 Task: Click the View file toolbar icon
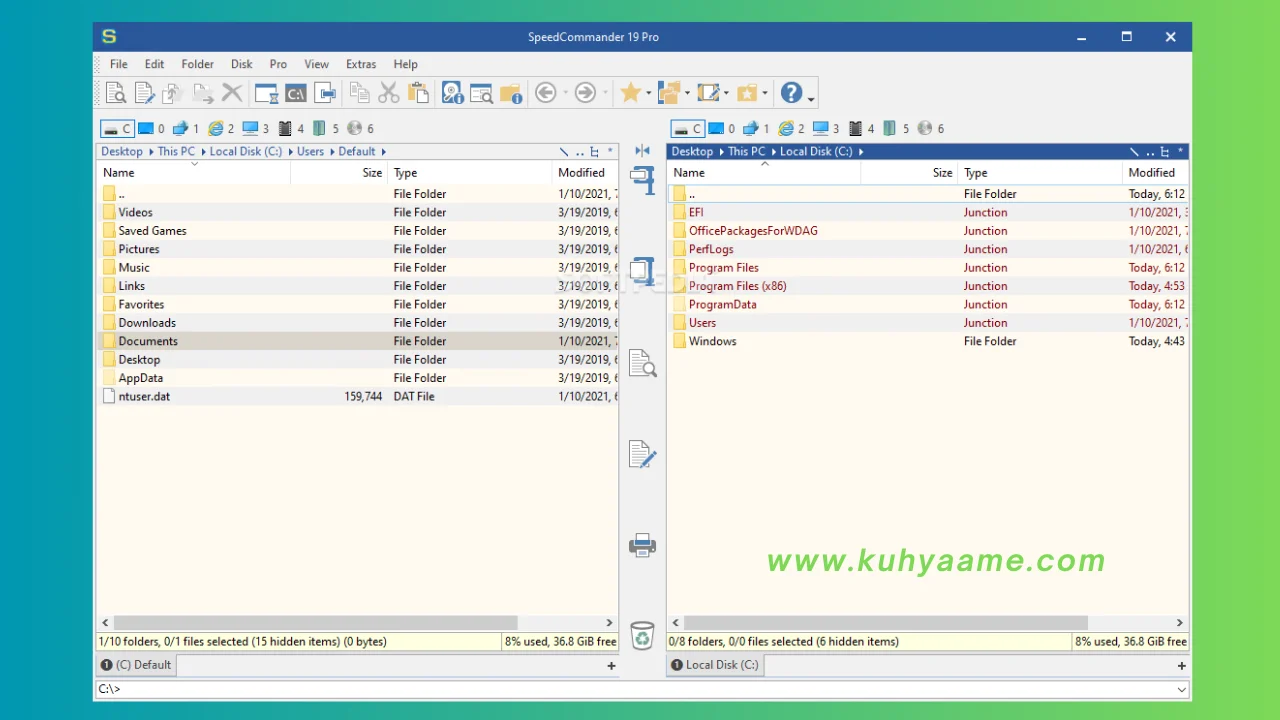click(x=116, y=93)
